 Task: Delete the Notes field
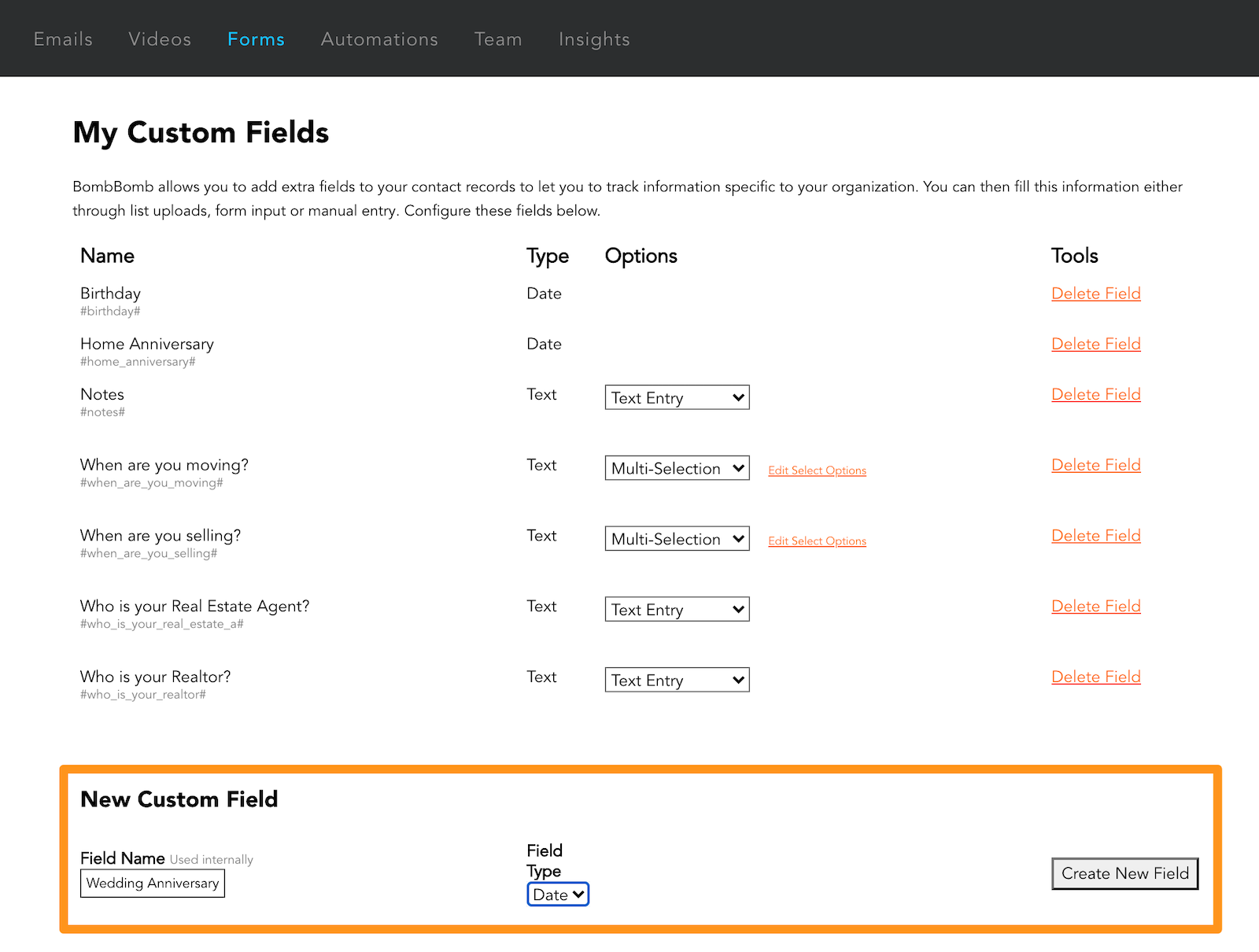pyautogui.click(x=1095, y=394)
